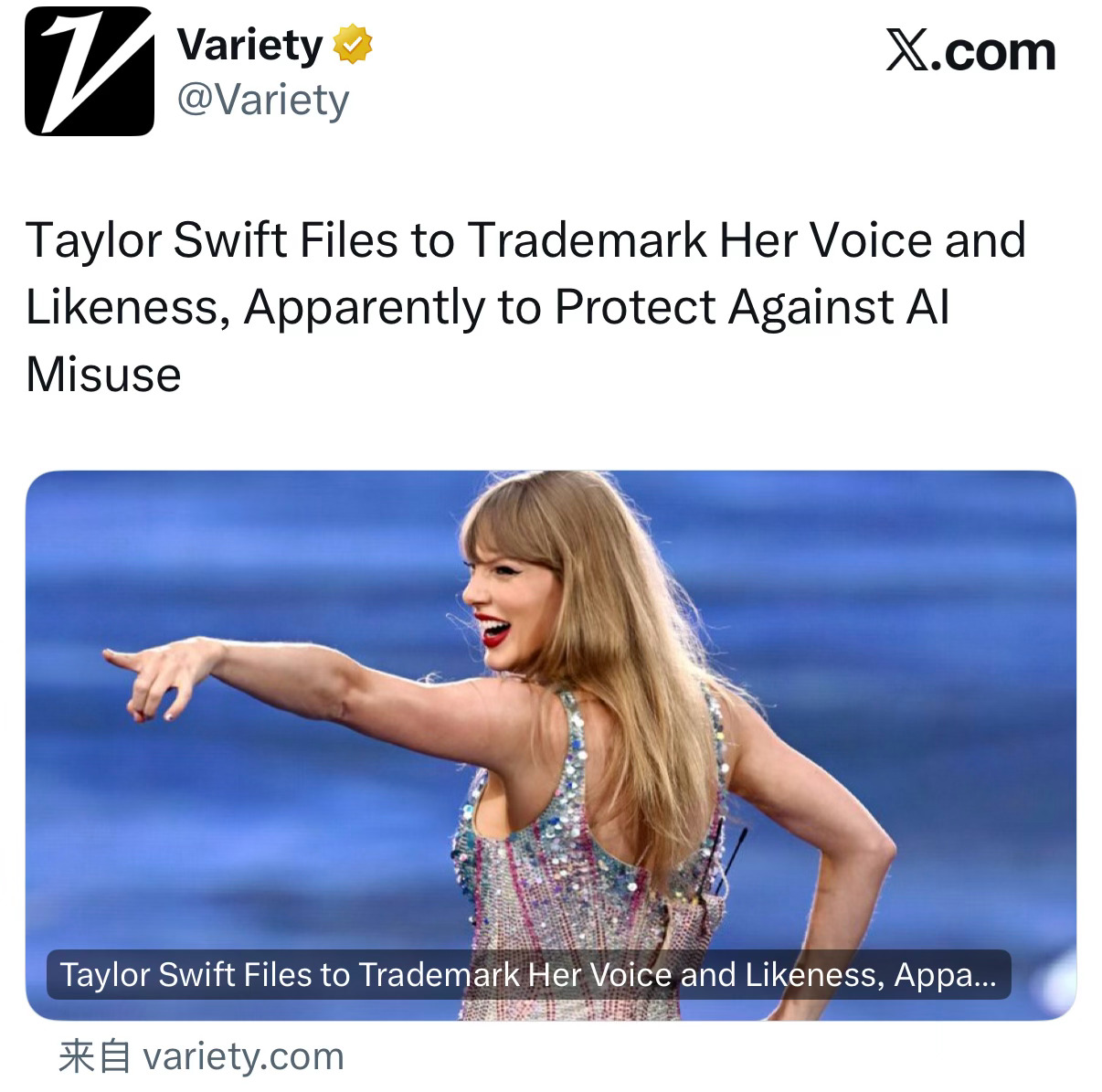Open the Variety profile avatar logo
The width and height of the screenshot is (1102, 1092).
[89, 71]
